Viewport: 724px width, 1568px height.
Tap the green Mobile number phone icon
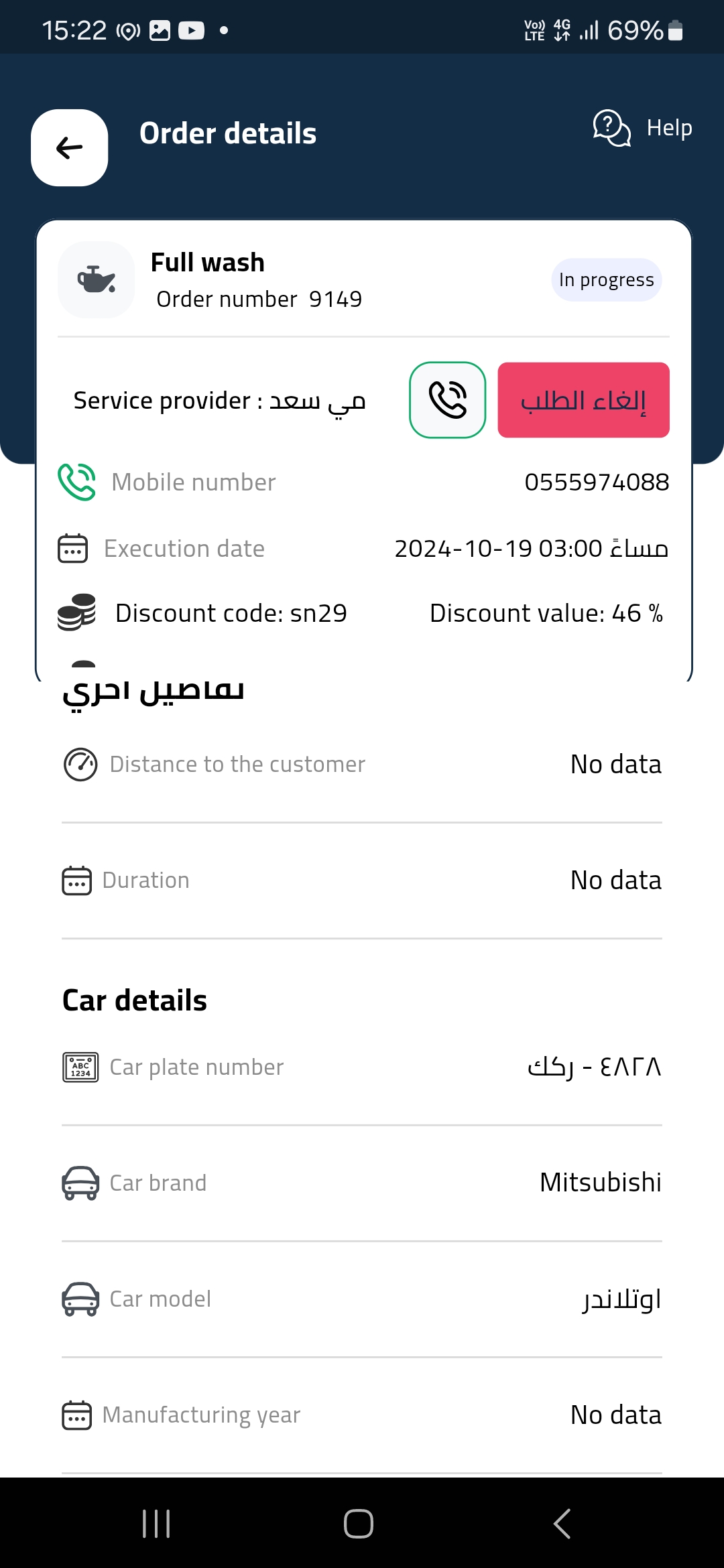click(76, 482)
